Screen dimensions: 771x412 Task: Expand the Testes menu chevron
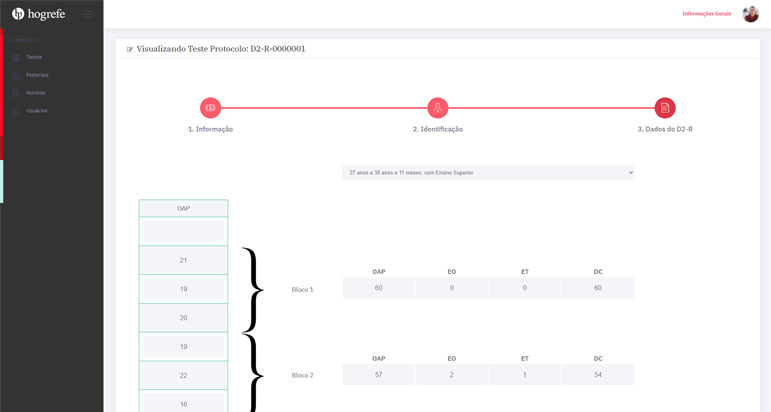click(x=90, y=57)
